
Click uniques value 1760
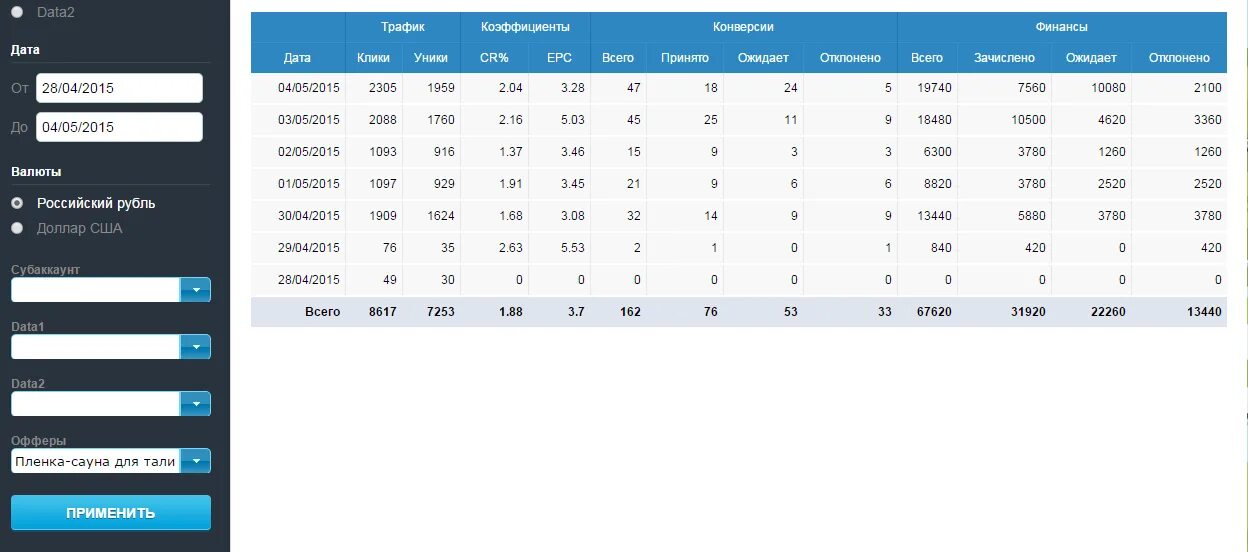pyautogui.click(x=441, y=120)
